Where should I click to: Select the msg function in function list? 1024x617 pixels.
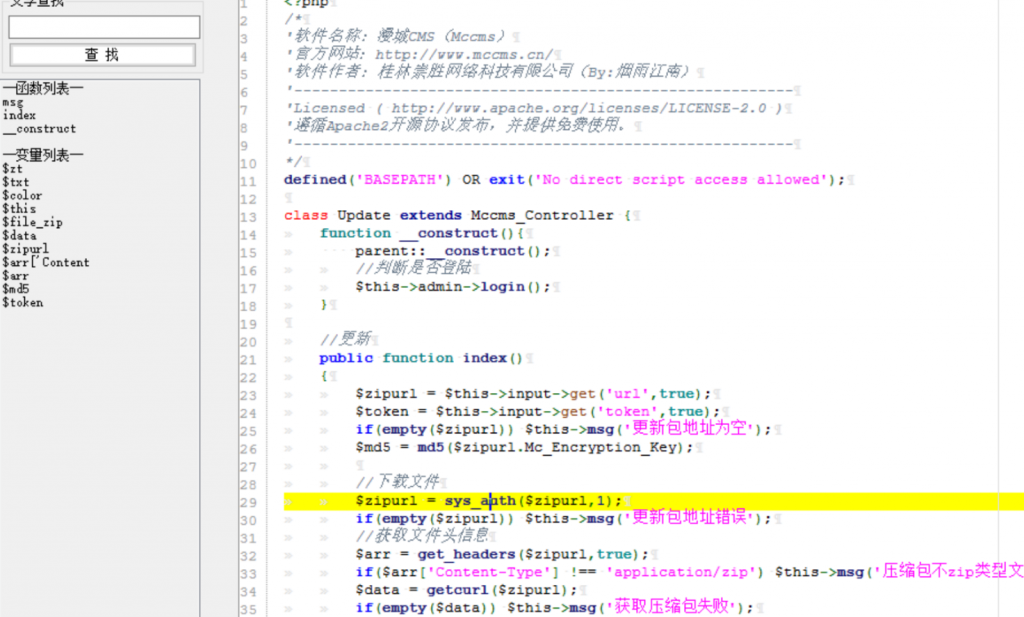(12, 103)
